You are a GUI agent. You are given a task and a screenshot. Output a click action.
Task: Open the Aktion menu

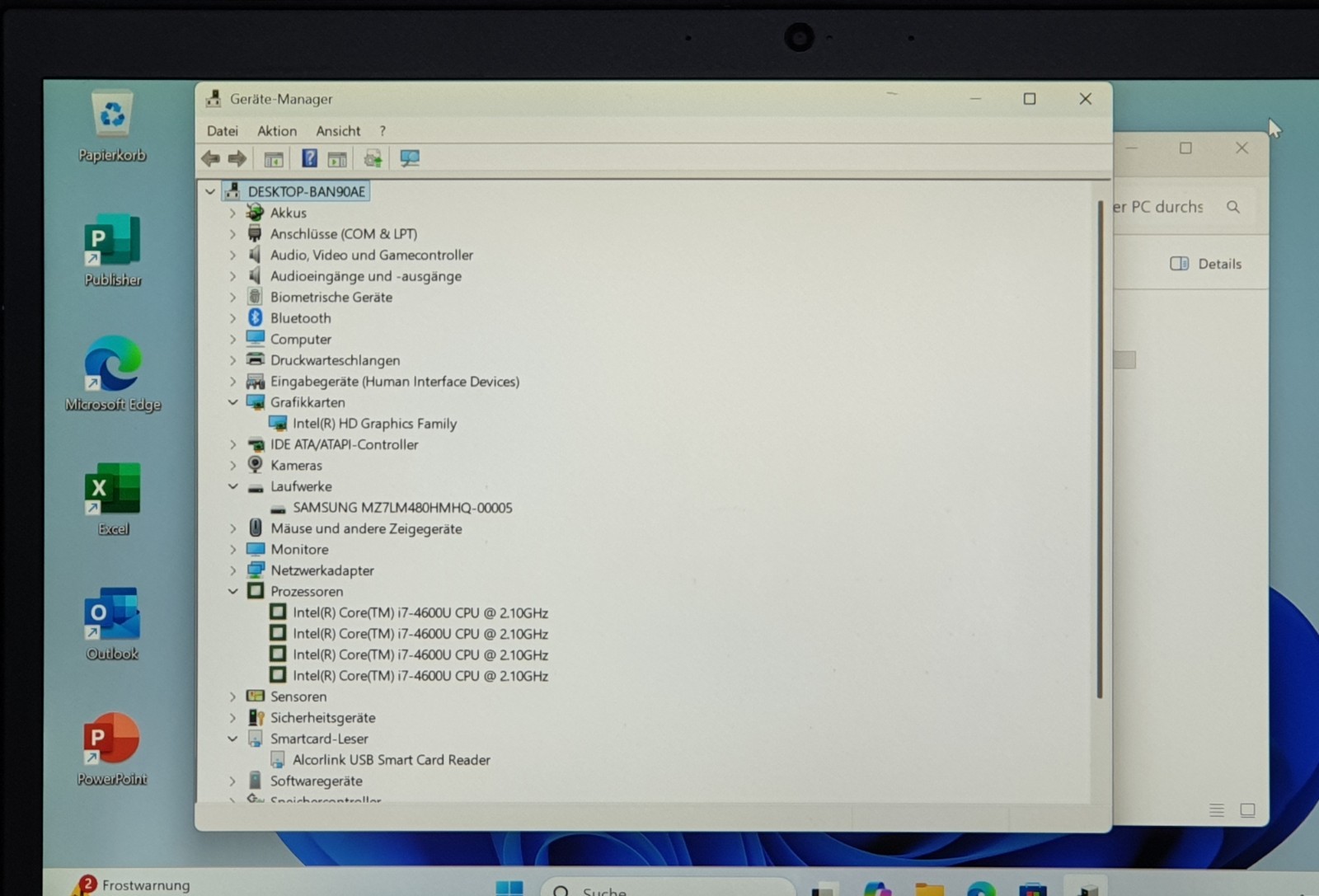[277, 131]
